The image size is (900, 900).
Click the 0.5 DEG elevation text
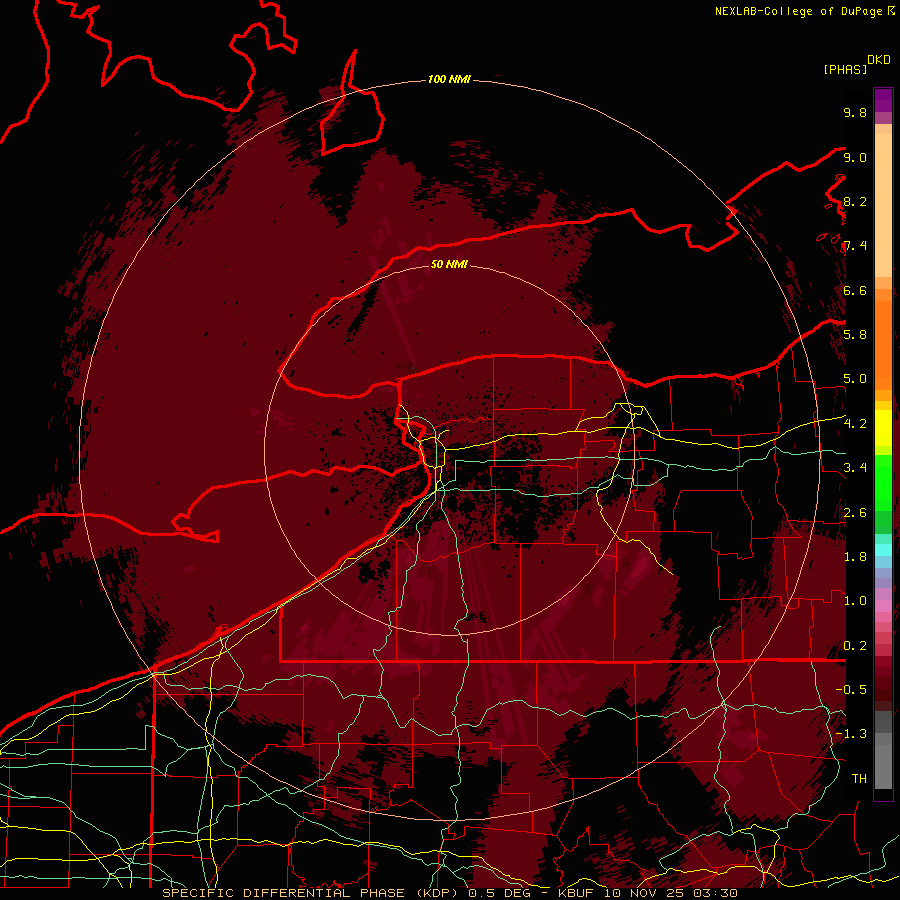click(499, 893)
